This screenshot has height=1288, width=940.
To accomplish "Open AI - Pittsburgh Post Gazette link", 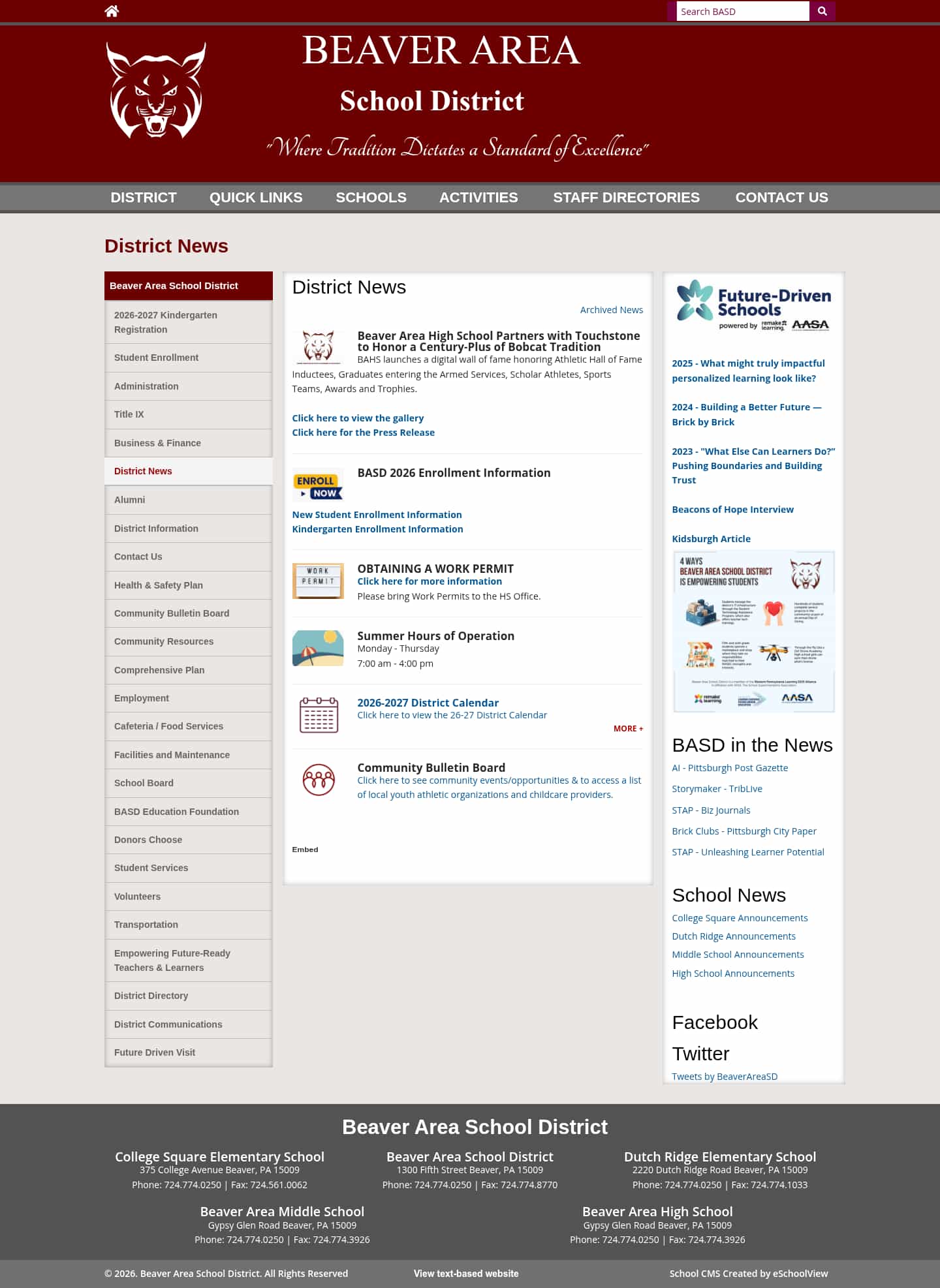I will tap(730, 768).
